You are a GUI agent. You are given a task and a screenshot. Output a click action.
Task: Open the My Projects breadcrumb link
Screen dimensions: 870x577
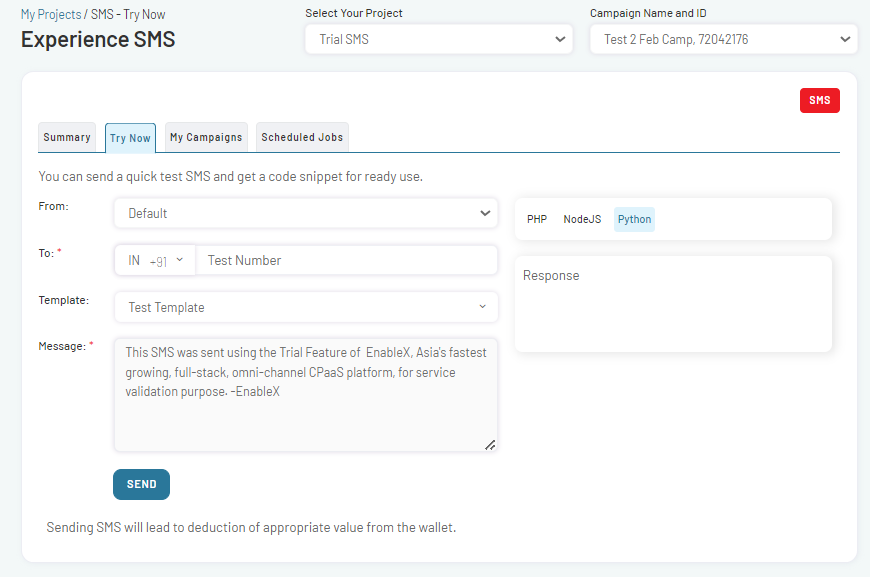51,14
